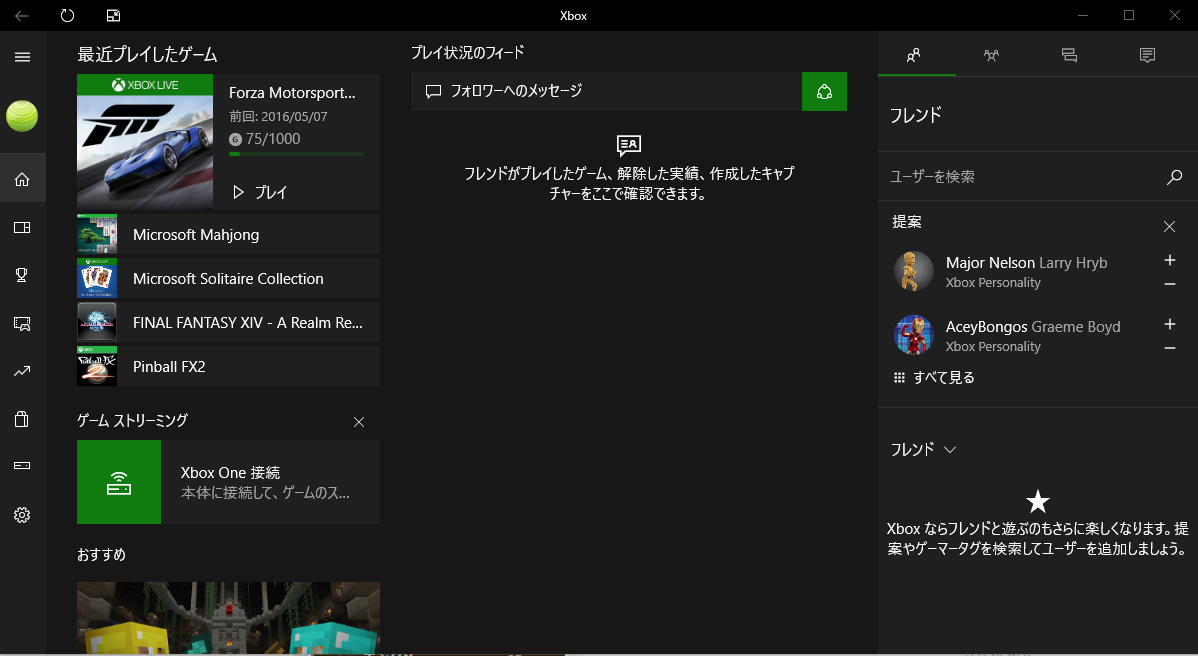Image resolution: width=1198 pixels, height=656 pixels.
Task: Click プレイ to play Forza Motorsport
Action: pyautogui.click(x=260, y=192)
